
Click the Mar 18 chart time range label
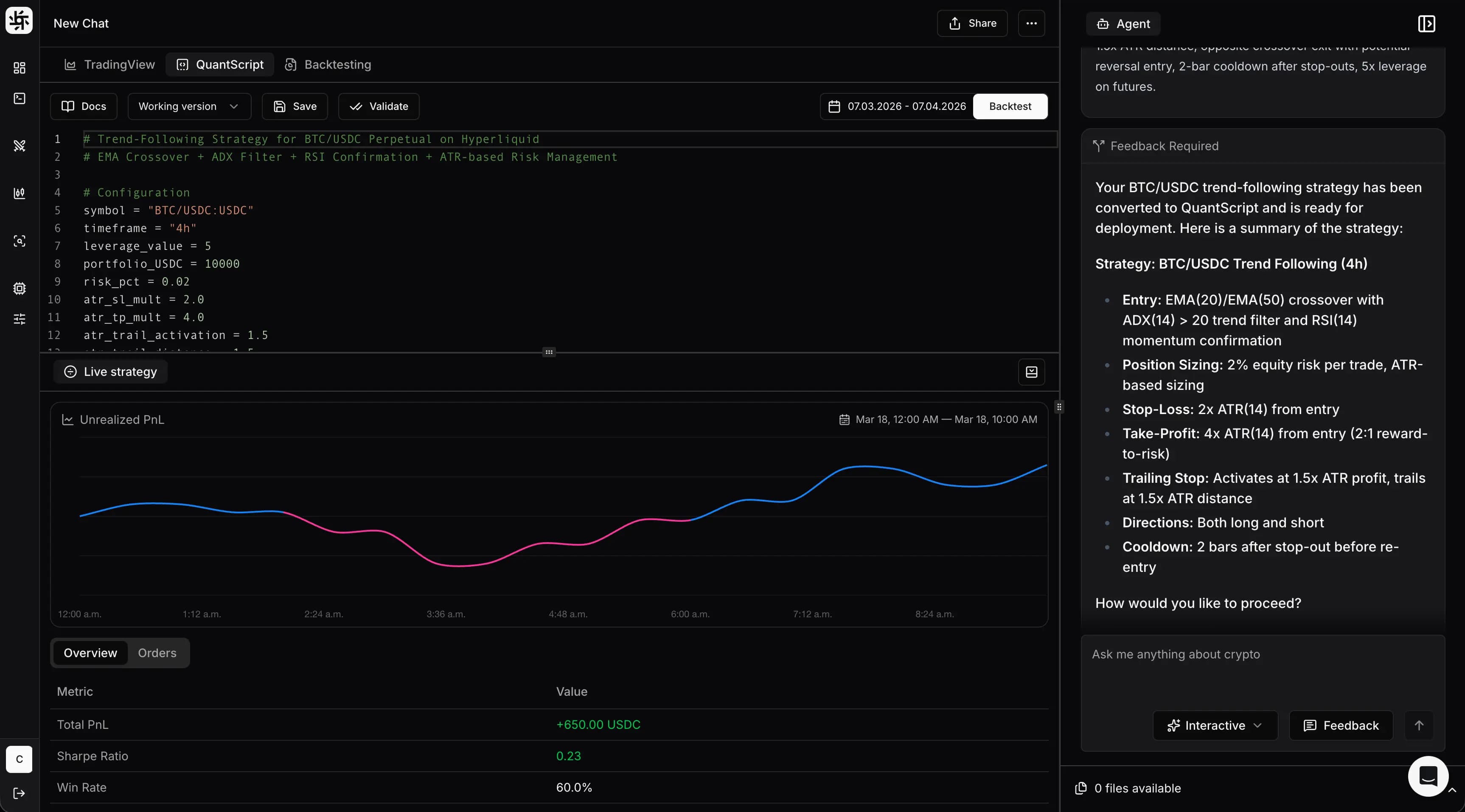coord(946,420)
